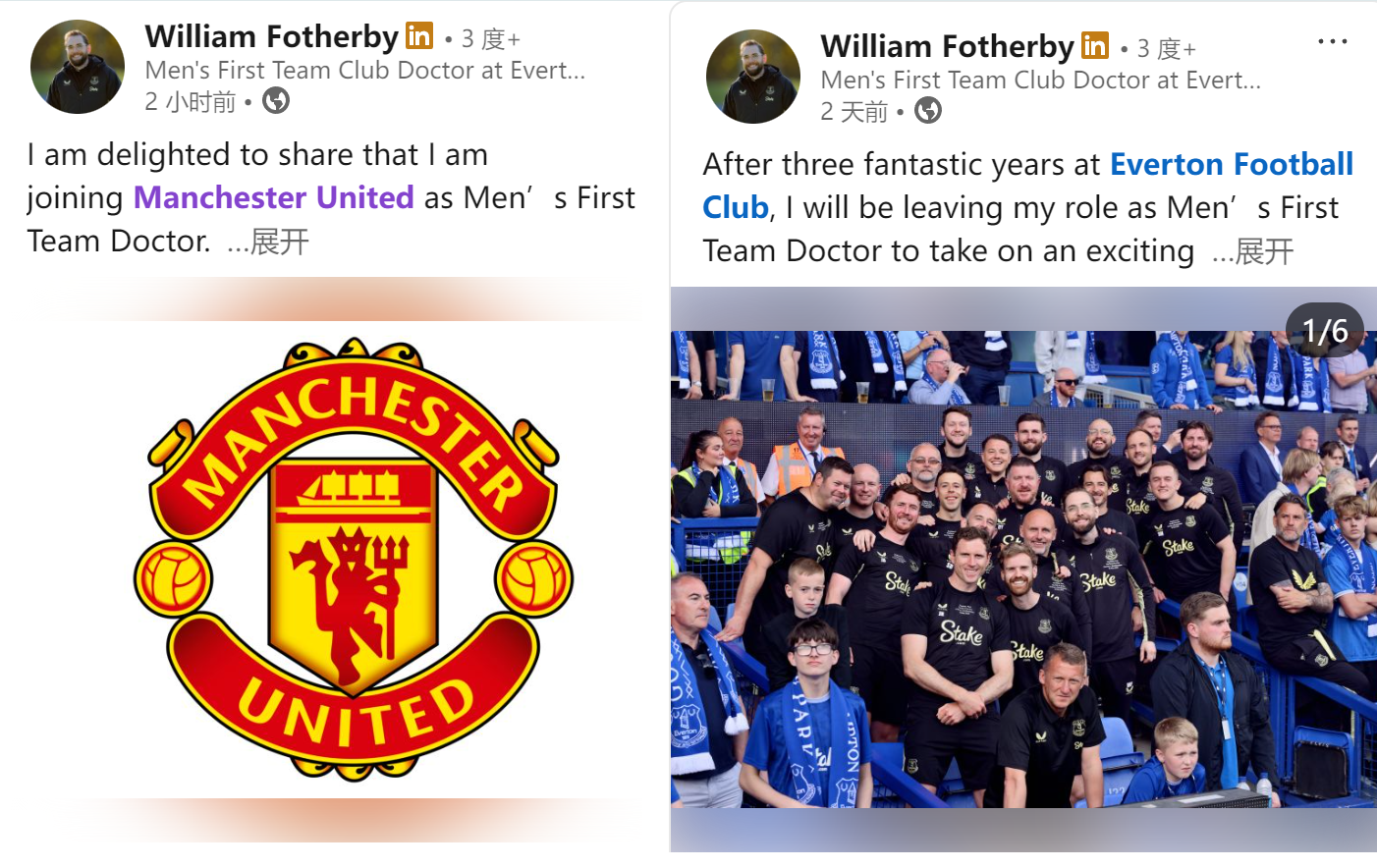Viewport: 1377px width, 868px height.
Task: Click the headline under name in Manchester United post
Action: 364,70
